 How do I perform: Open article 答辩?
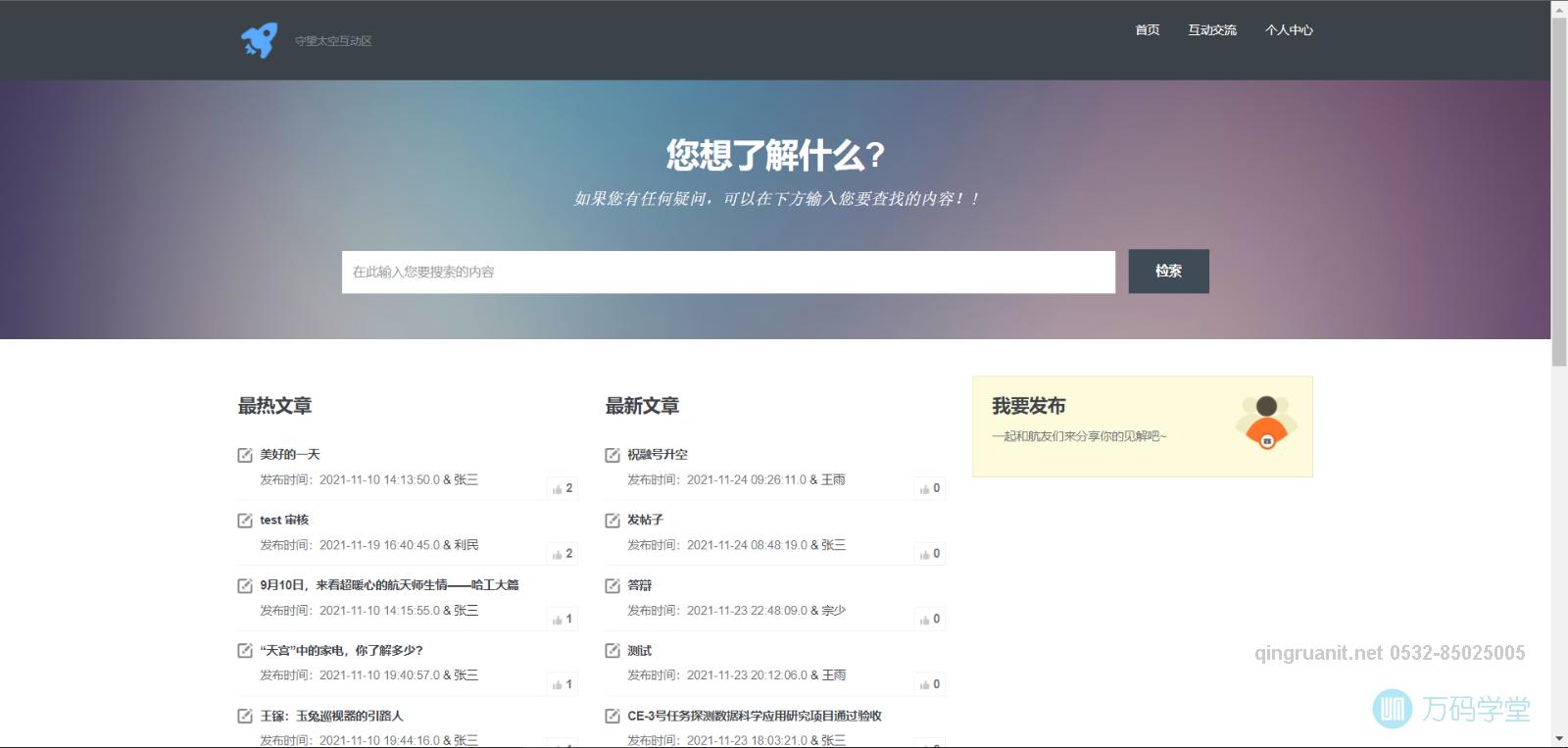(x=640, y=585)
